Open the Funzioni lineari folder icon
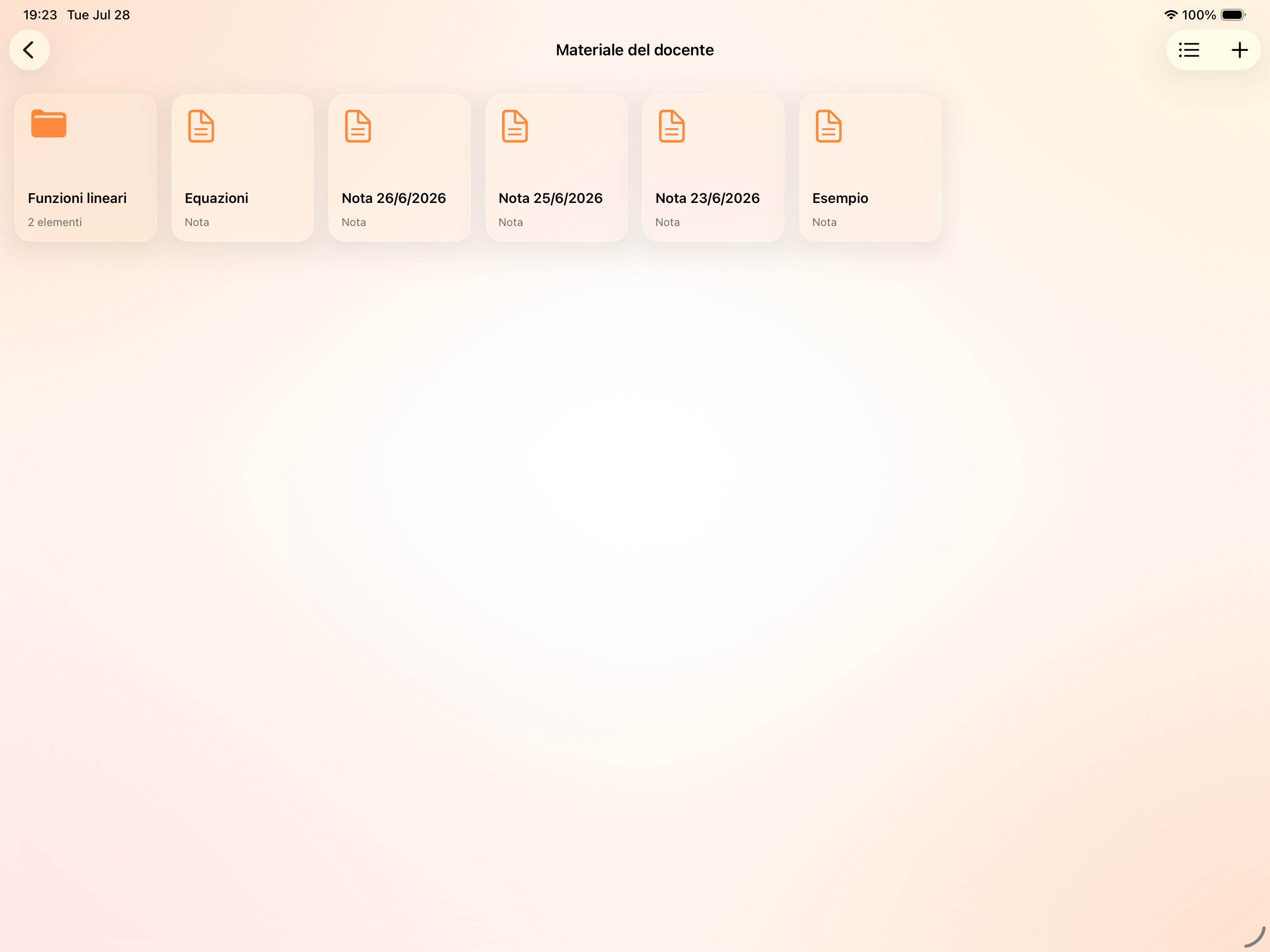Viewport: 1270px width, 952px height. point(49,124)
